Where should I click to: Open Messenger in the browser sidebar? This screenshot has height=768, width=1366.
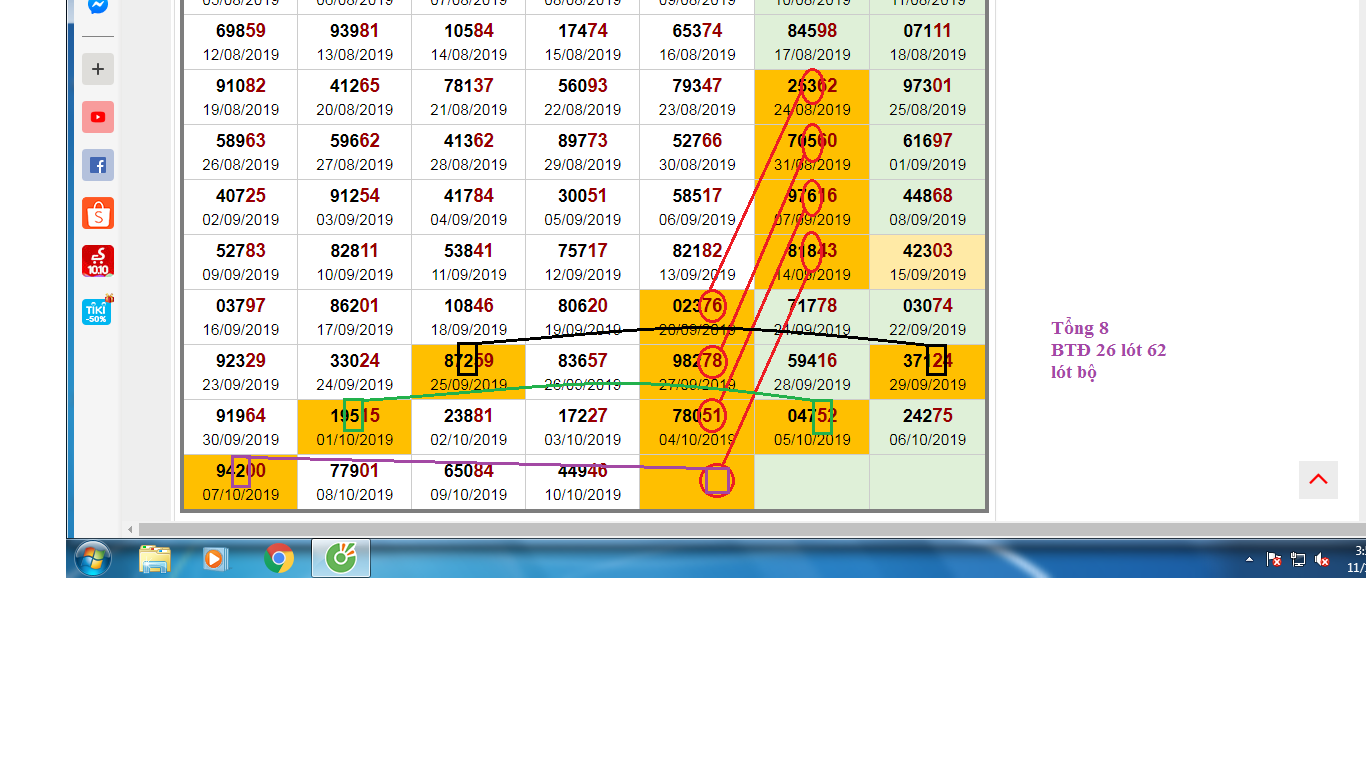click(98, 6)
